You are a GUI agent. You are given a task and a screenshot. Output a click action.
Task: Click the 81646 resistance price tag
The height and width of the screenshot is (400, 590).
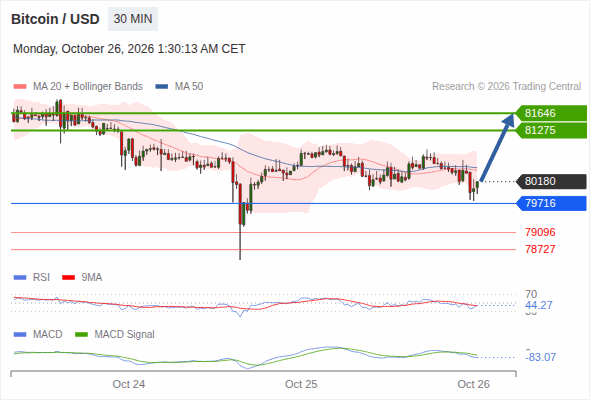point(551,113)
